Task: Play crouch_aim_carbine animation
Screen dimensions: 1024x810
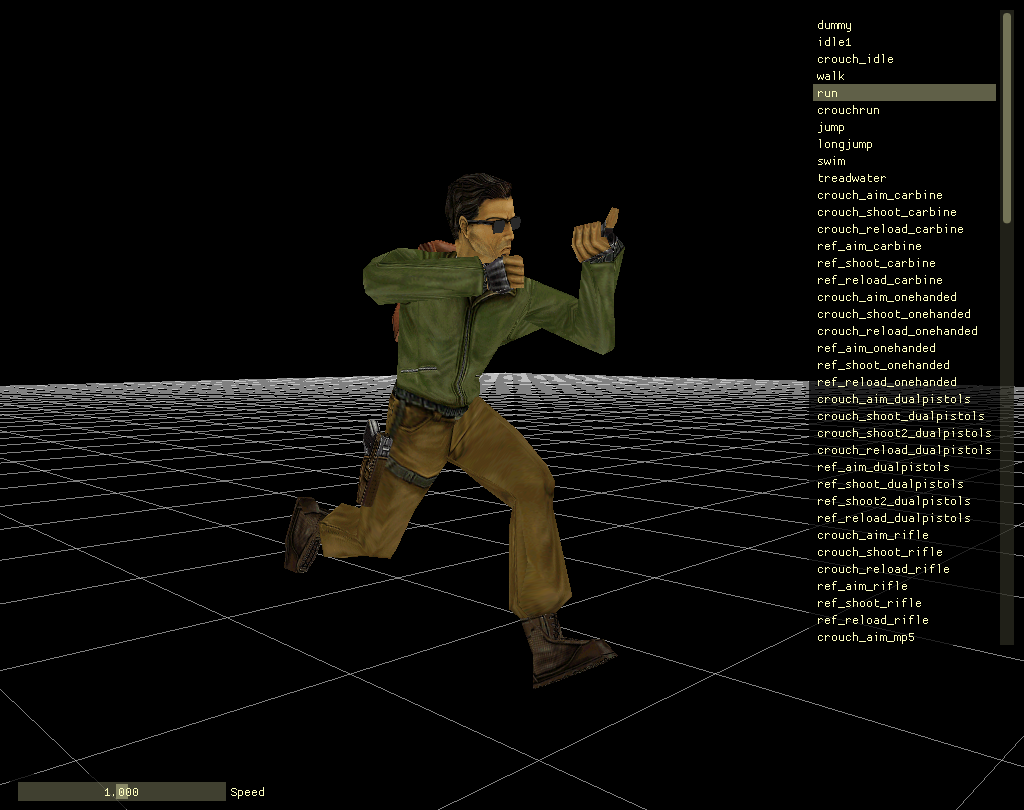Action: 878,194
